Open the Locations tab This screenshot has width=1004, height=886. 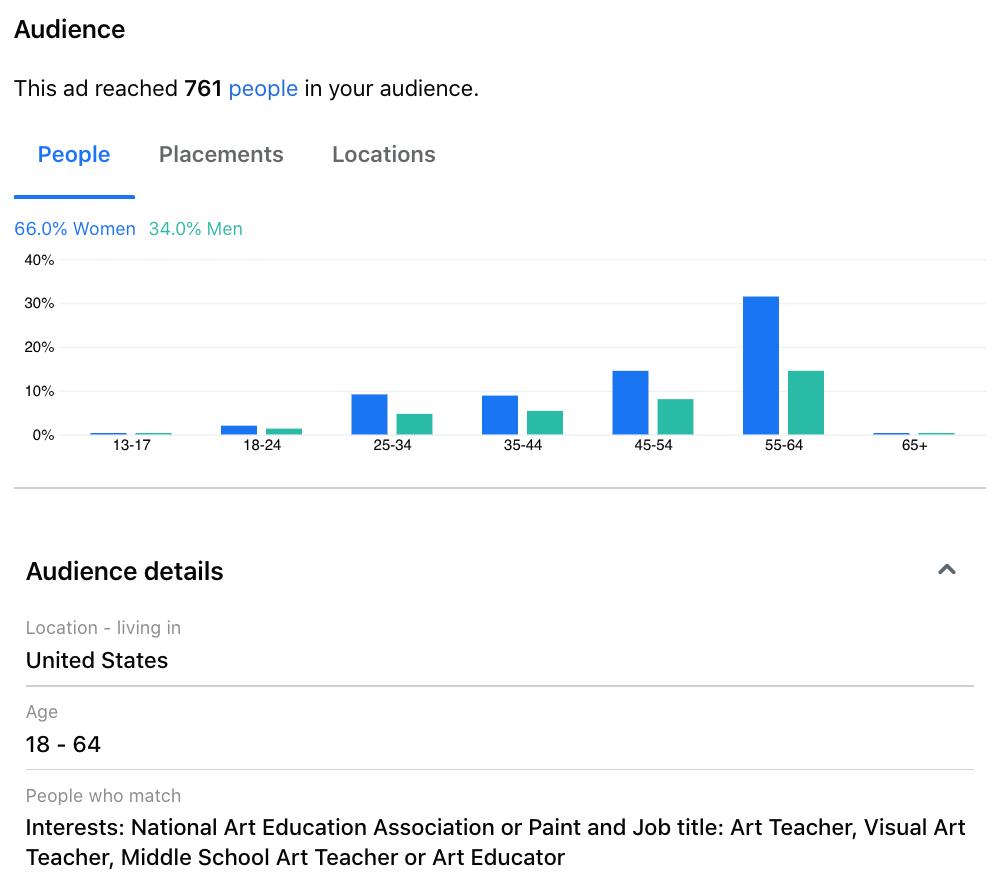(x=383, y=155)
